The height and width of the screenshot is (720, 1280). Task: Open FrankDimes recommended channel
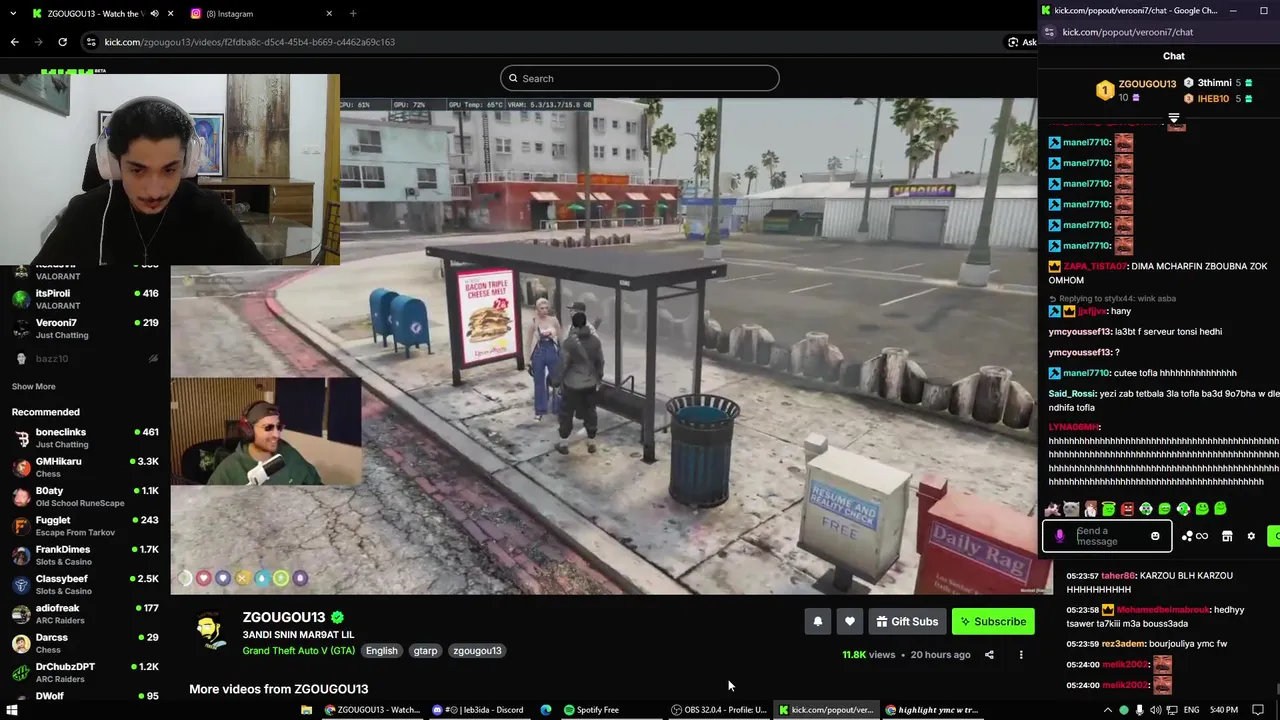pos(85,555)
